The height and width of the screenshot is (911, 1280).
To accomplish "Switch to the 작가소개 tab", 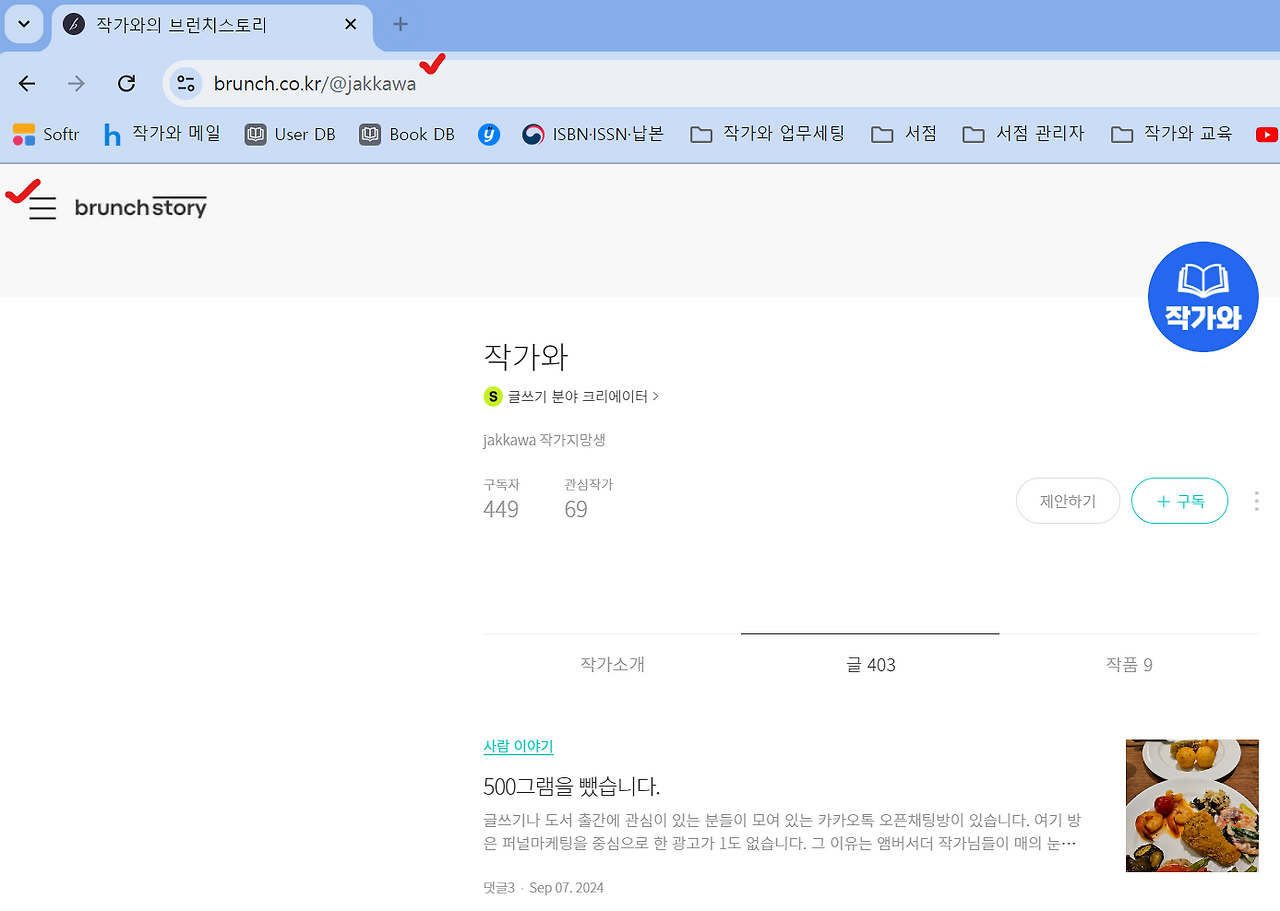I will tap(611, 664).
